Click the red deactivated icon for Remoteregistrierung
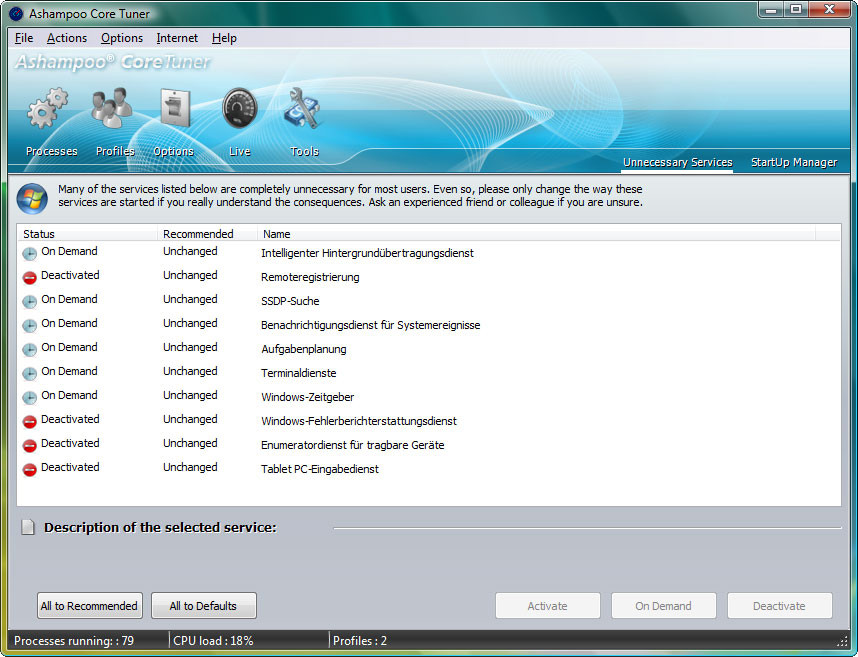The image size is (858, 657). pyautogui.click(x=30, y=277)
